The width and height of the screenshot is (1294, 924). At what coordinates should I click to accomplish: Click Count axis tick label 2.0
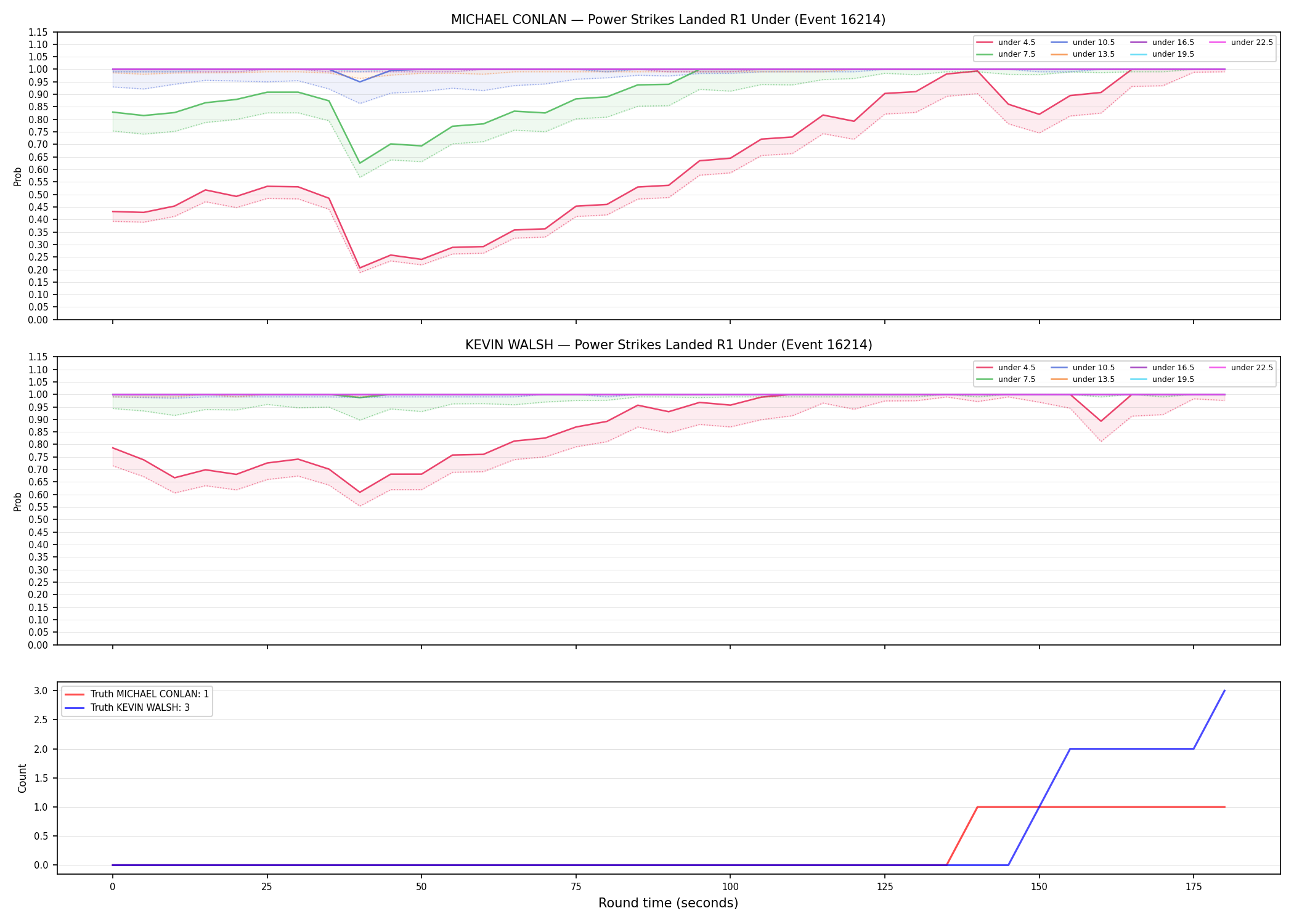point(41,749)
